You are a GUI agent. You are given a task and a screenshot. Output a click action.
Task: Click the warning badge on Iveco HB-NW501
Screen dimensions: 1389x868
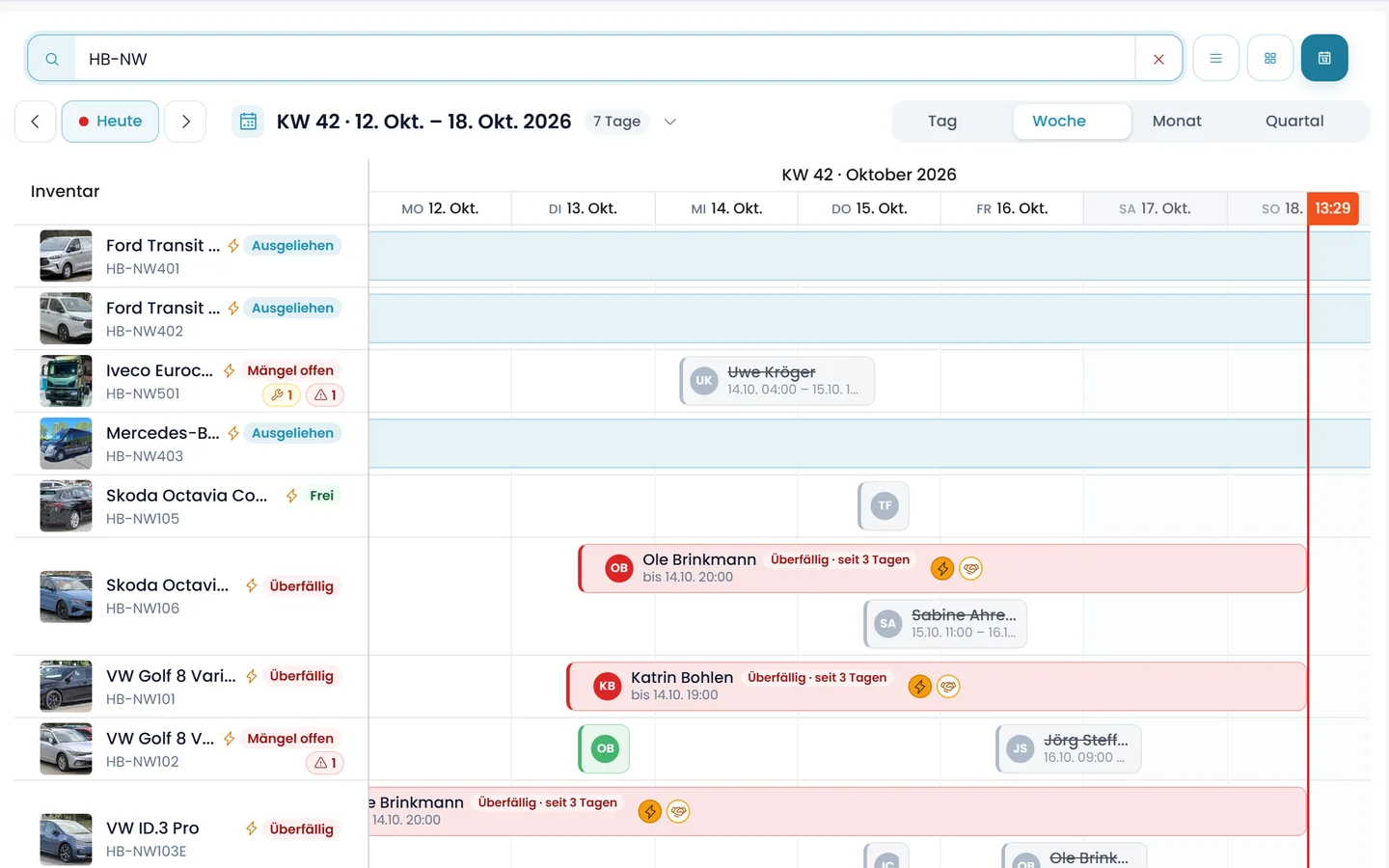click(325, 394)
